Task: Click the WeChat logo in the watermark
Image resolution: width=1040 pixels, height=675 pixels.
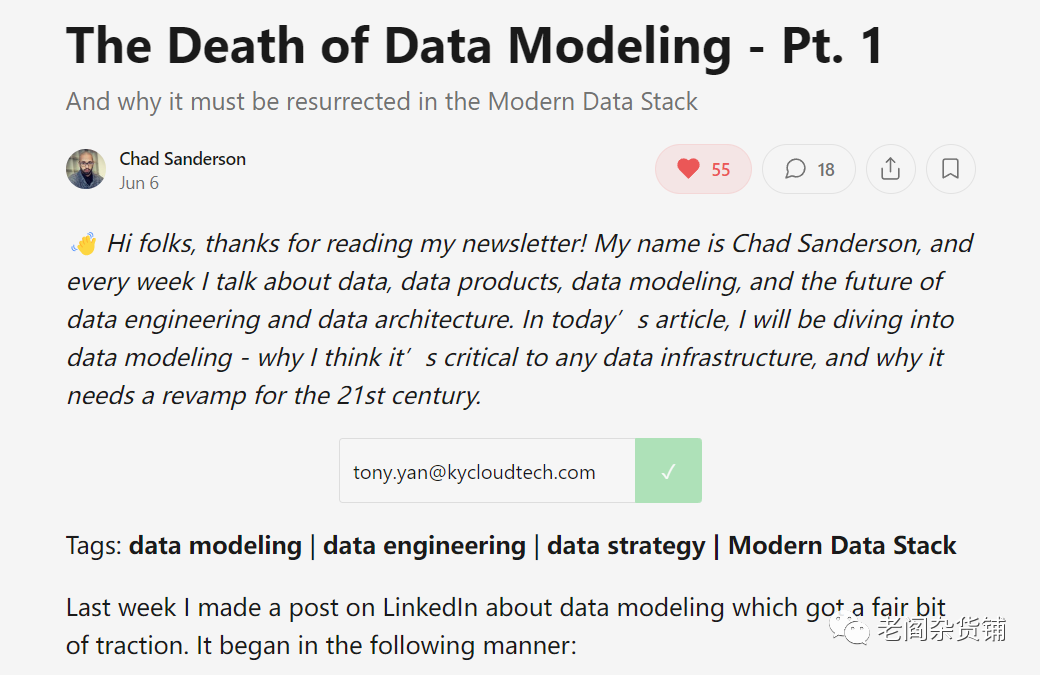Action: point(853,630)
